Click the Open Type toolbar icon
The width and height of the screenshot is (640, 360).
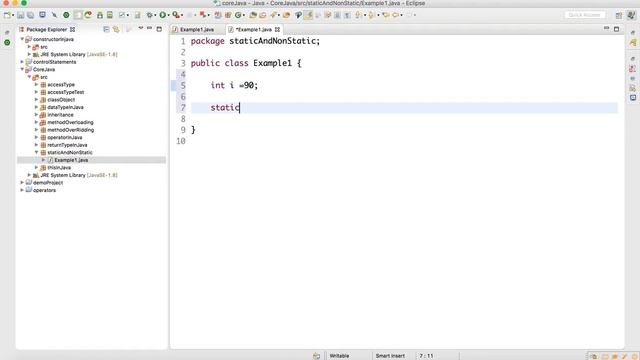click(253, 15)
